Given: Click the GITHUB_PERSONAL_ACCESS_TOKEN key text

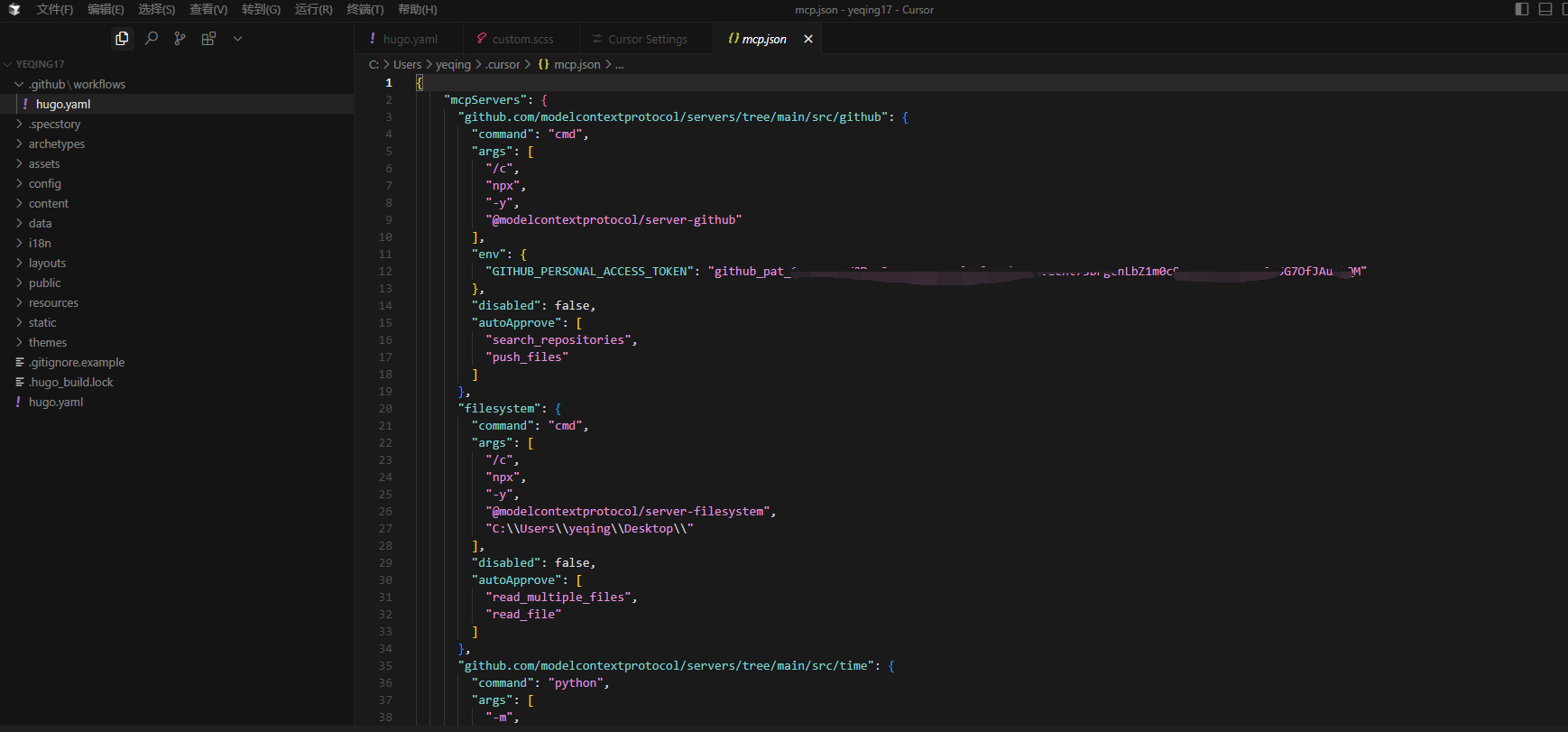Looking at the screenshot, I should coord(589,271).
